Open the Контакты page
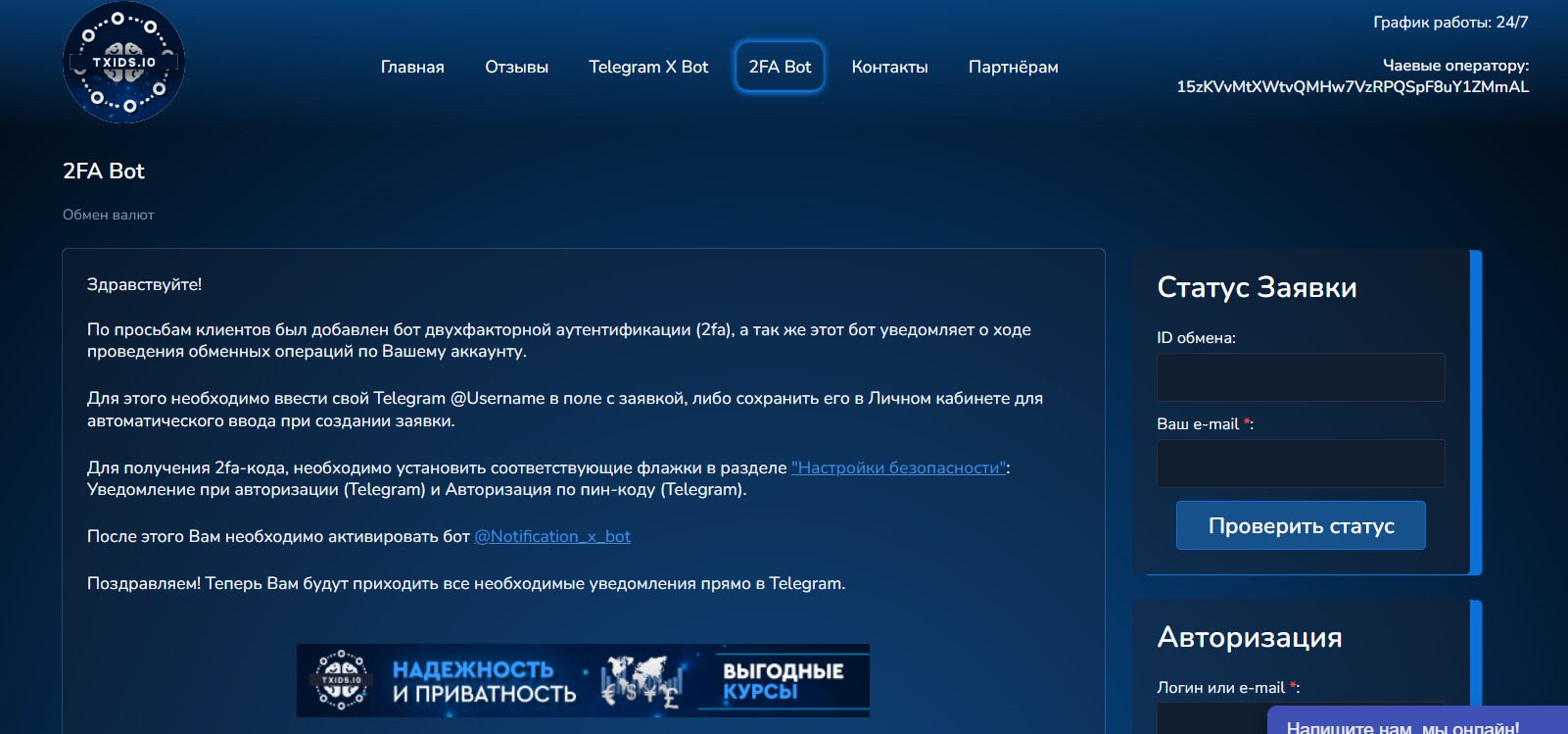 pos(889,67)
